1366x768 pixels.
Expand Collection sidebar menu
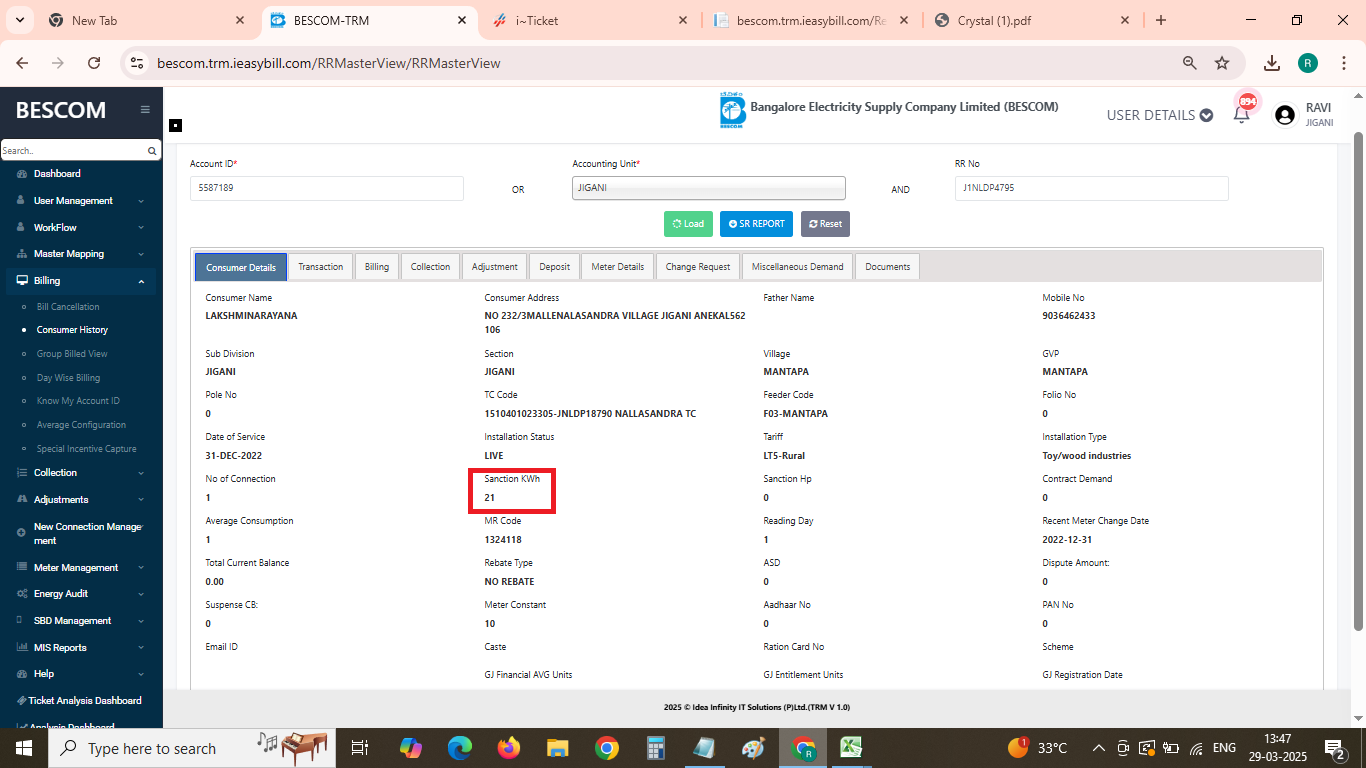[80, 473]
